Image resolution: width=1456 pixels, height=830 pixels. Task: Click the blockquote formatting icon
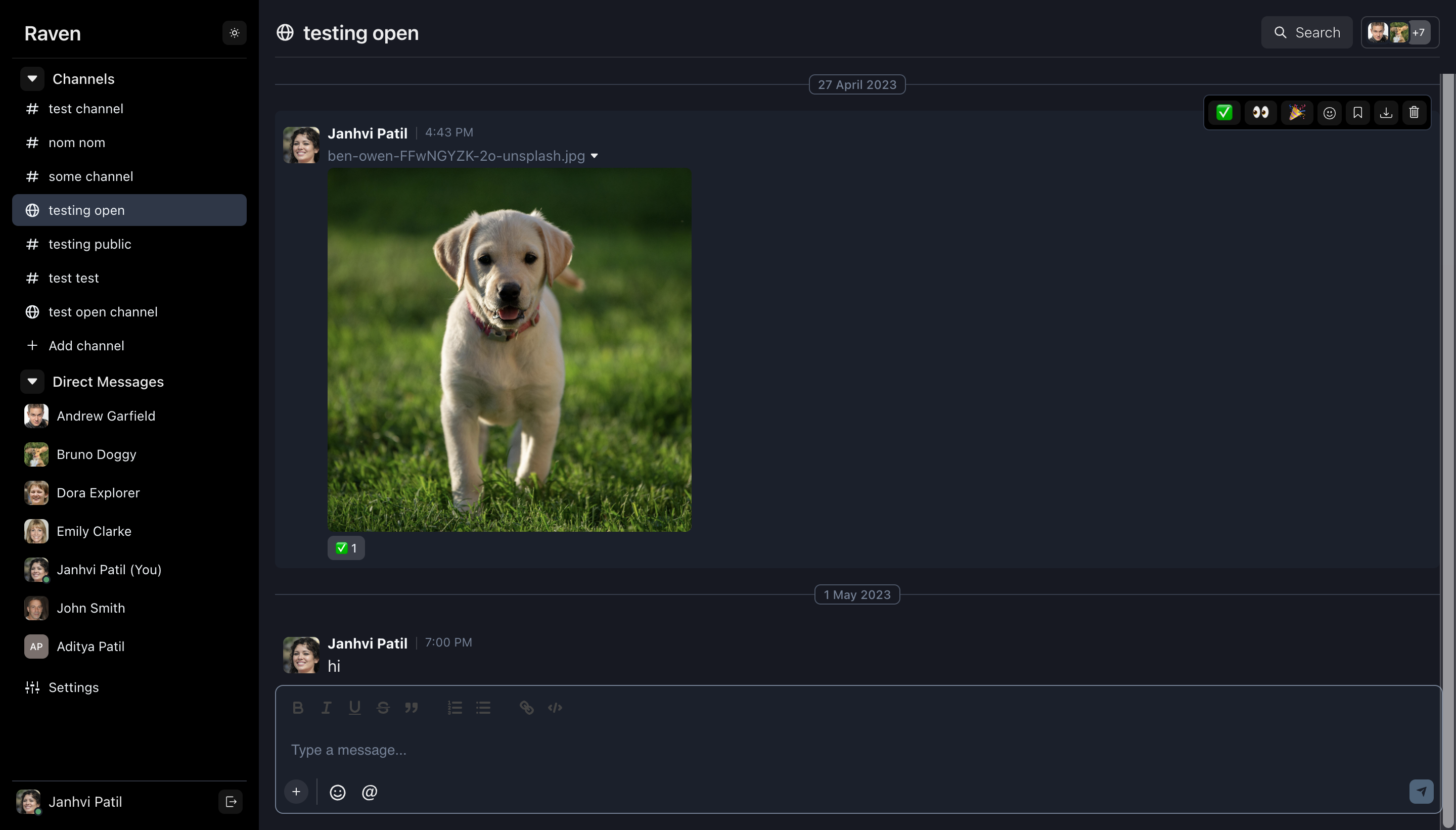[x=412, y=708]
